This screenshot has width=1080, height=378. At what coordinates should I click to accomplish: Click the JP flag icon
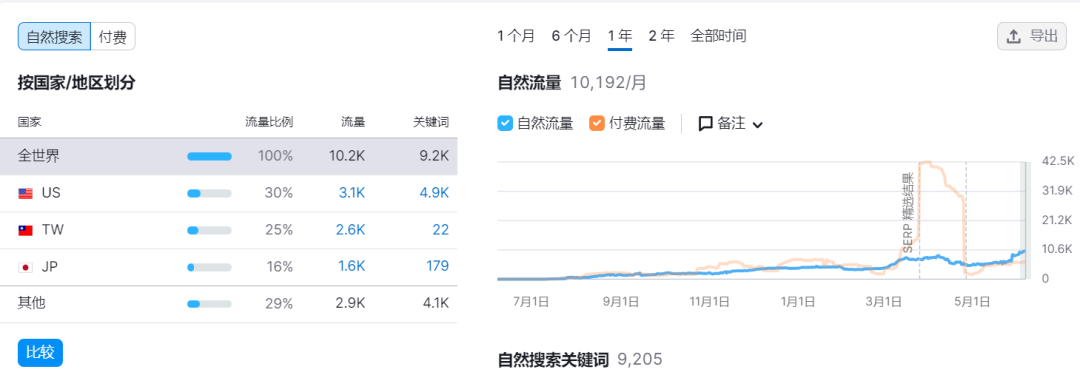pyautogui.click(x=25, y=266)
